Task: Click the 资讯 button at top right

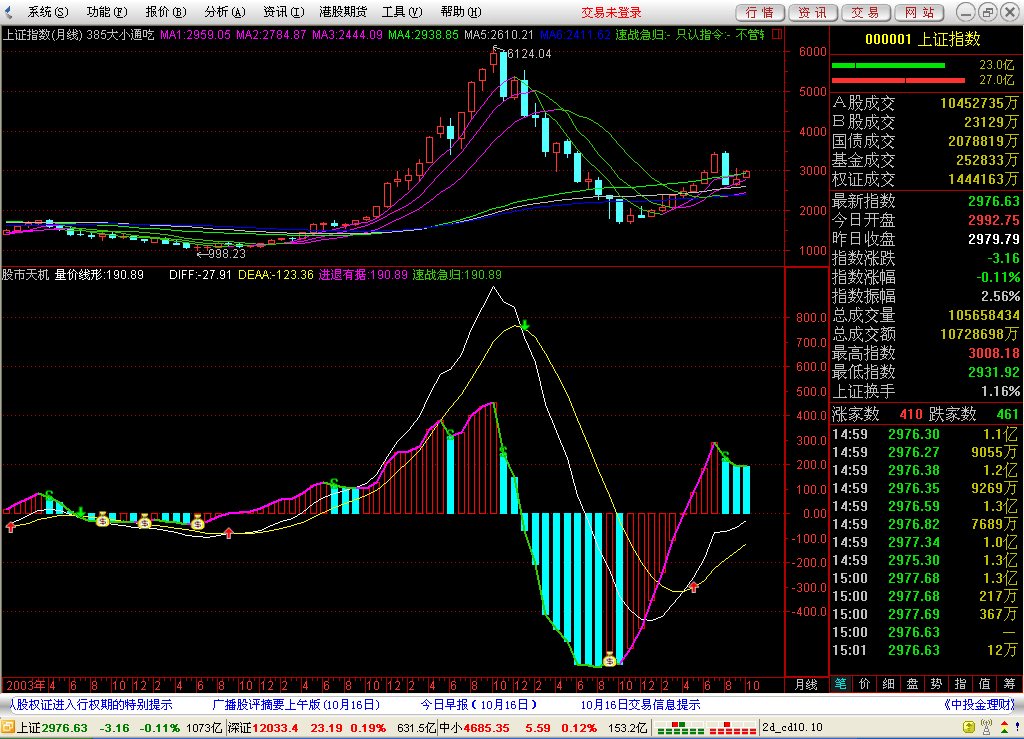Action: click(x=812, y=12)
